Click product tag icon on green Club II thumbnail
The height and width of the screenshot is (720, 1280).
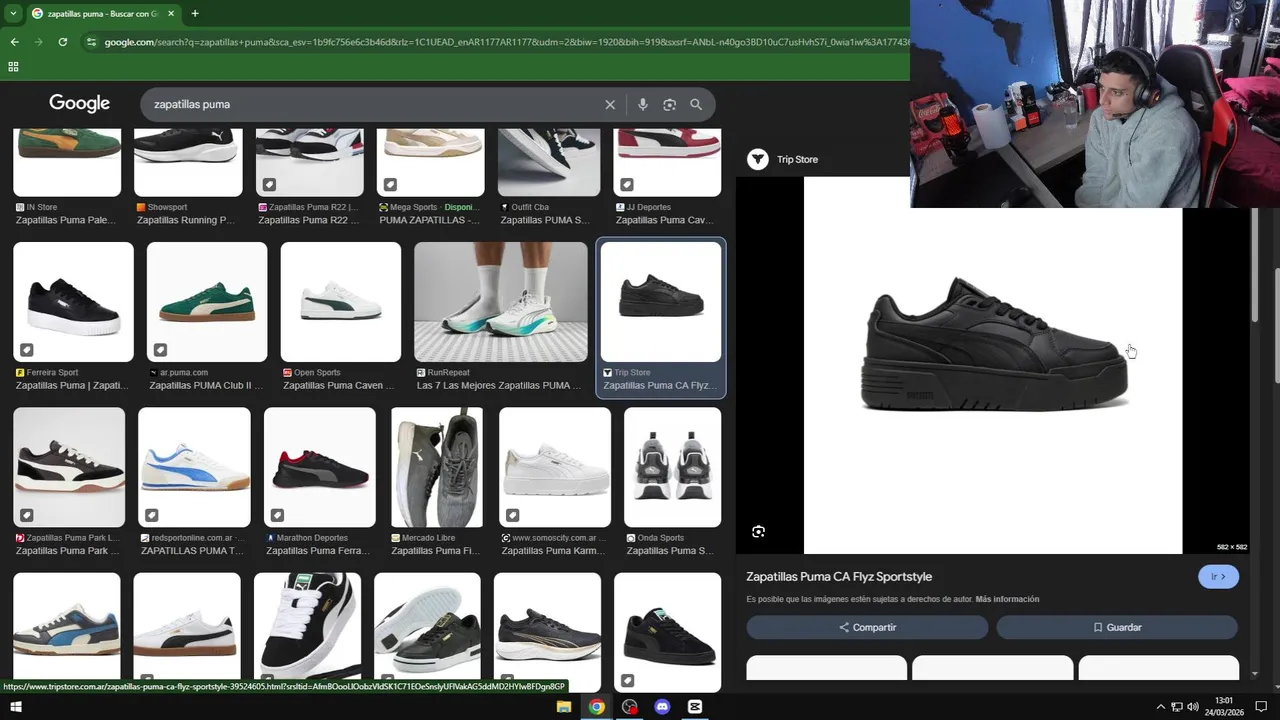point(160,350)
